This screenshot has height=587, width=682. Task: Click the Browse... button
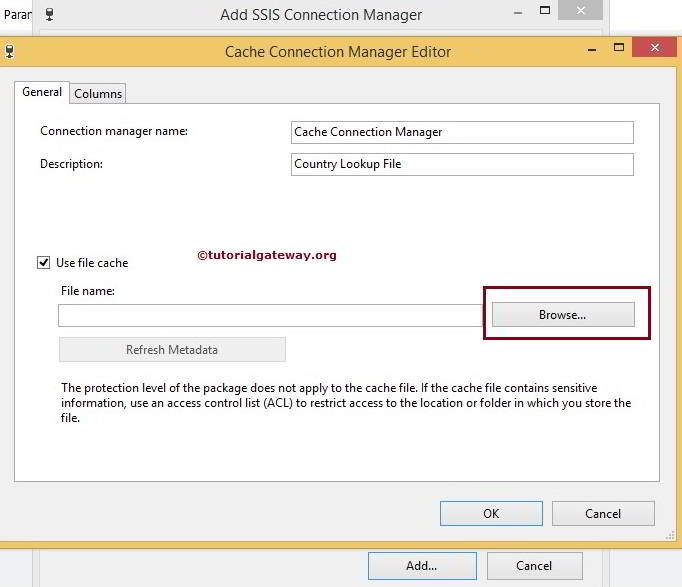pos(563,314)
